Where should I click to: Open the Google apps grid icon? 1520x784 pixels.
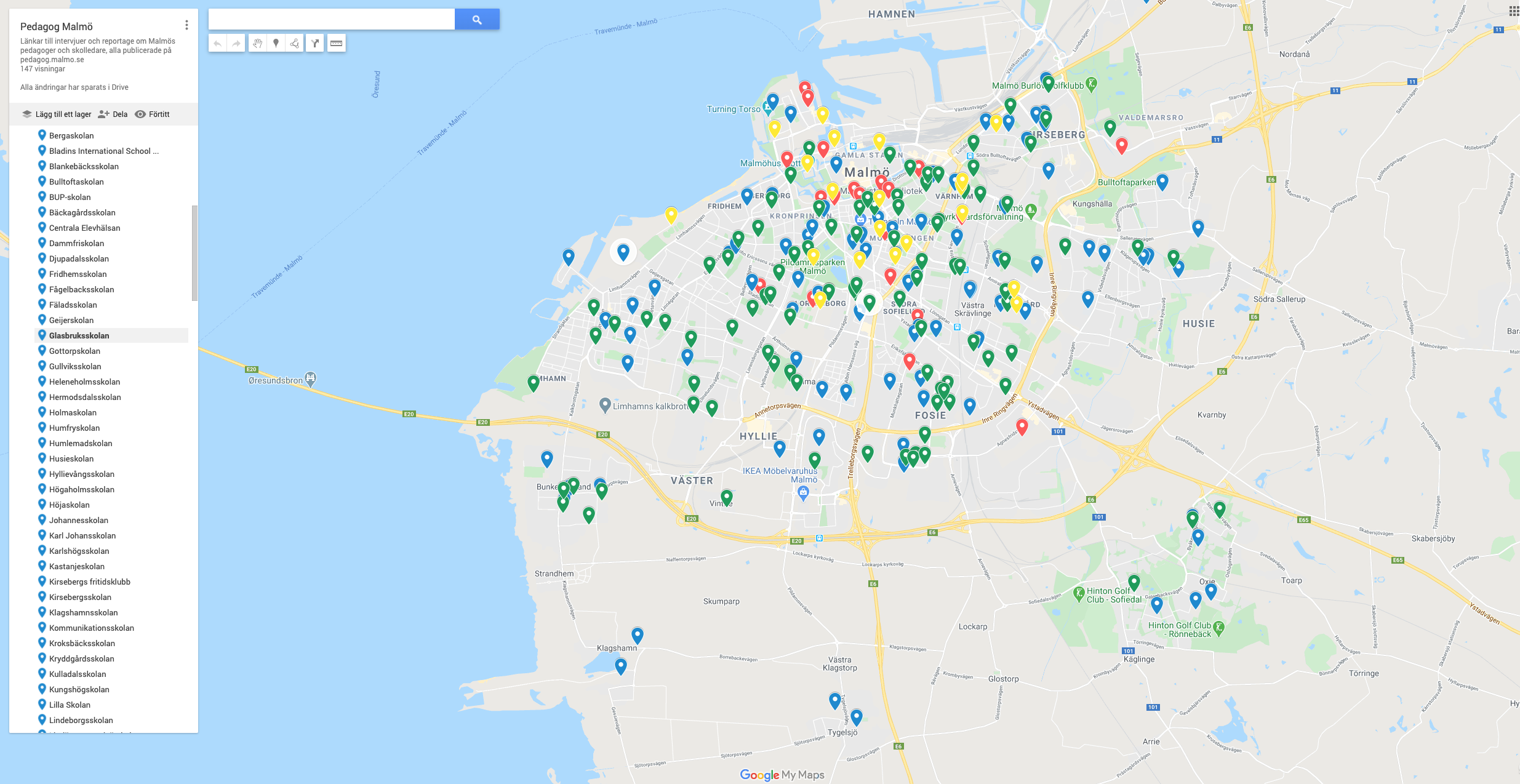pos(1513,11)
